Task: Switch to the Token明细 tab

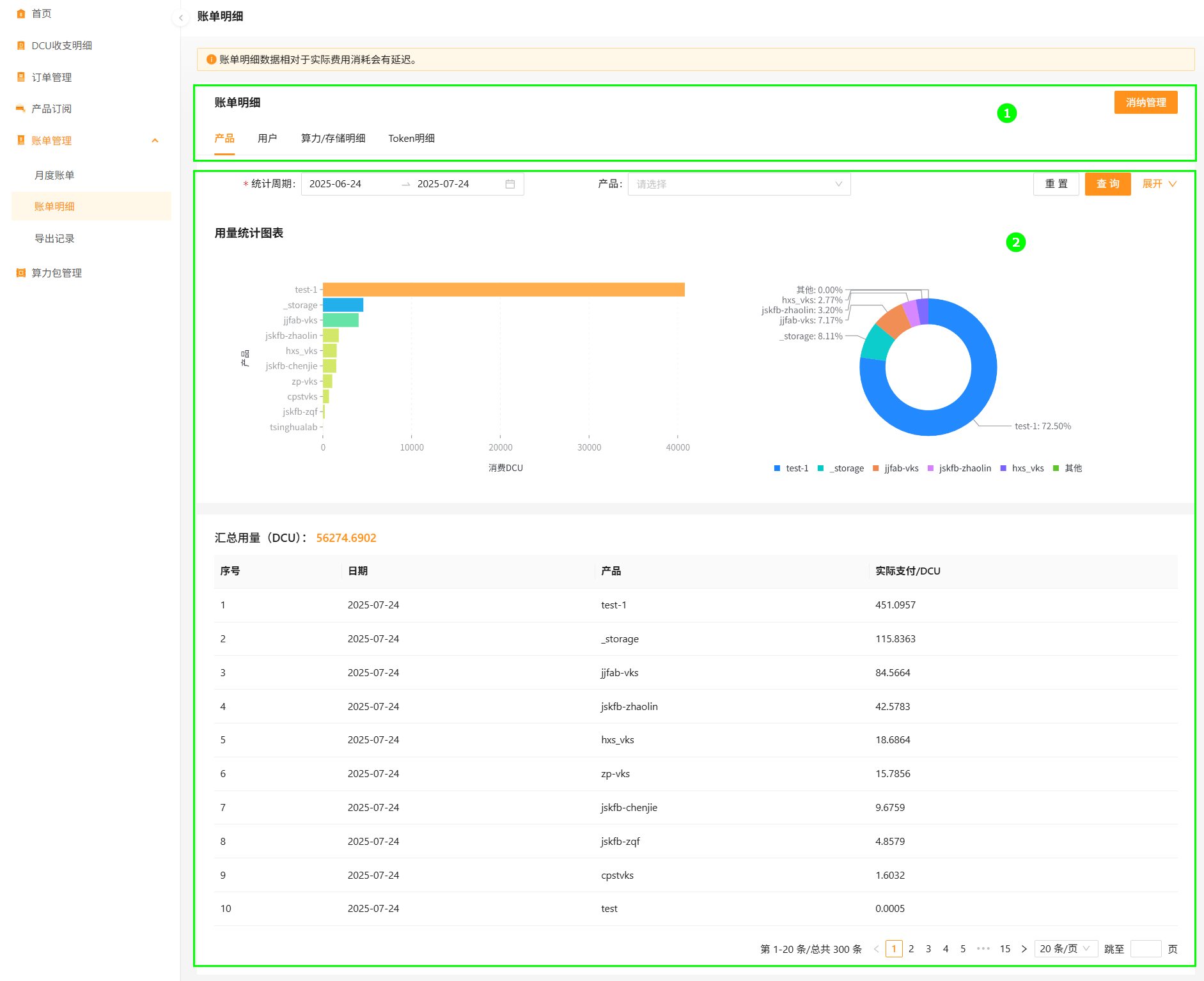Action: click(411, 139)
